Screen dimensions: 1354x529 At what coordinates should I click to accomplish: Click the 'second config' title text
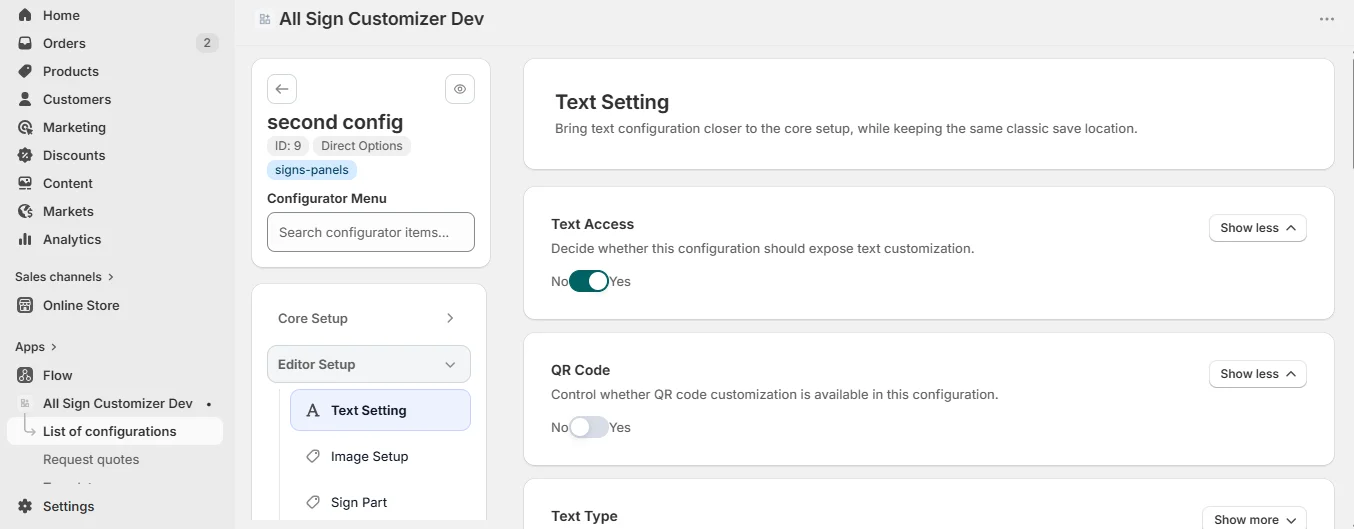tap(335, 122)
